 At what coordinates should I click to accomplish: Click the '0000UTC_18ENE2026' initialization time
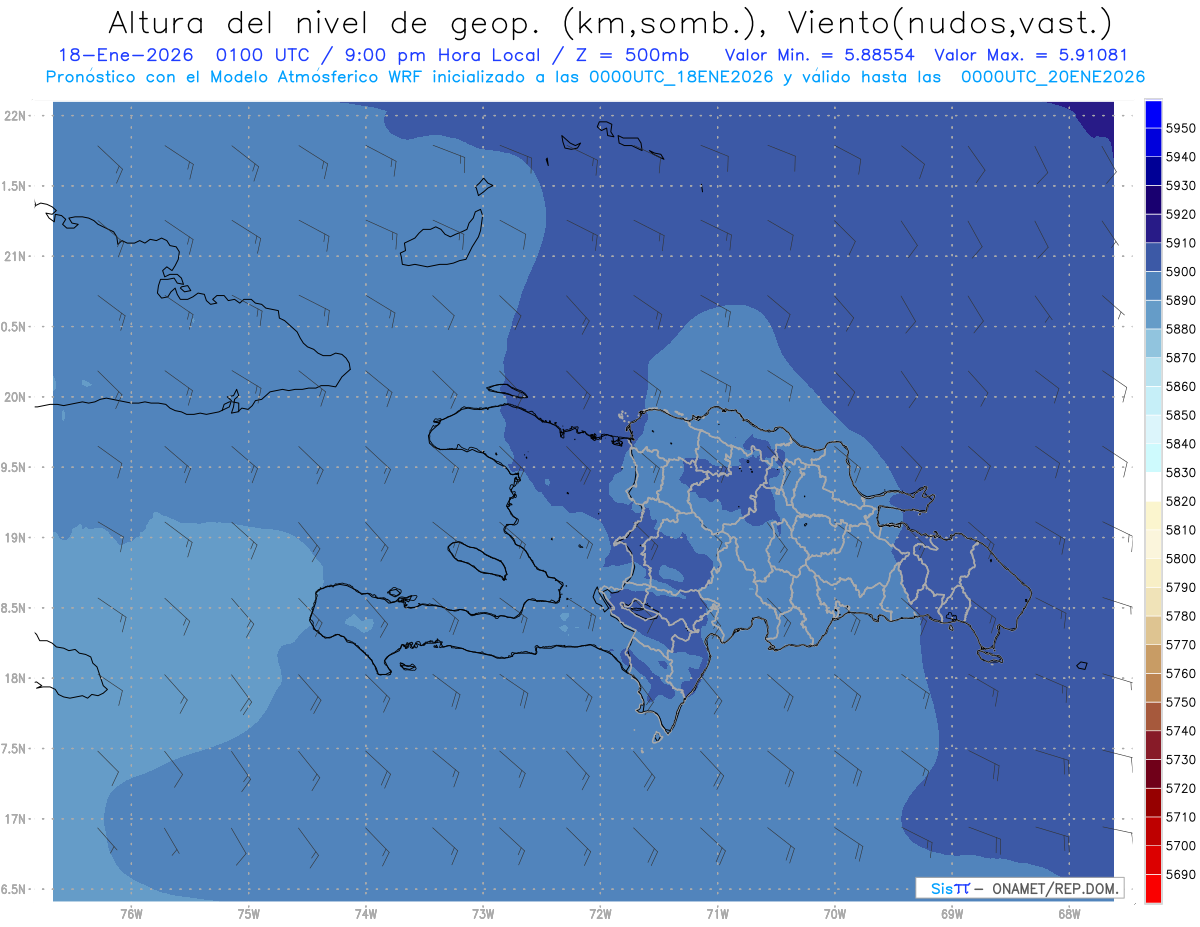[x=681, y=76]
